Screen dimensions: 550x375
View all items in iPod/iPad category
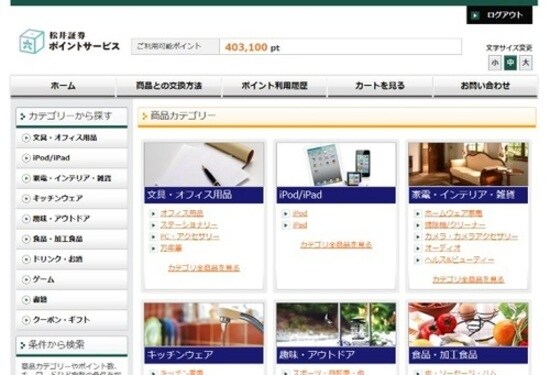(x=336, y=245)
